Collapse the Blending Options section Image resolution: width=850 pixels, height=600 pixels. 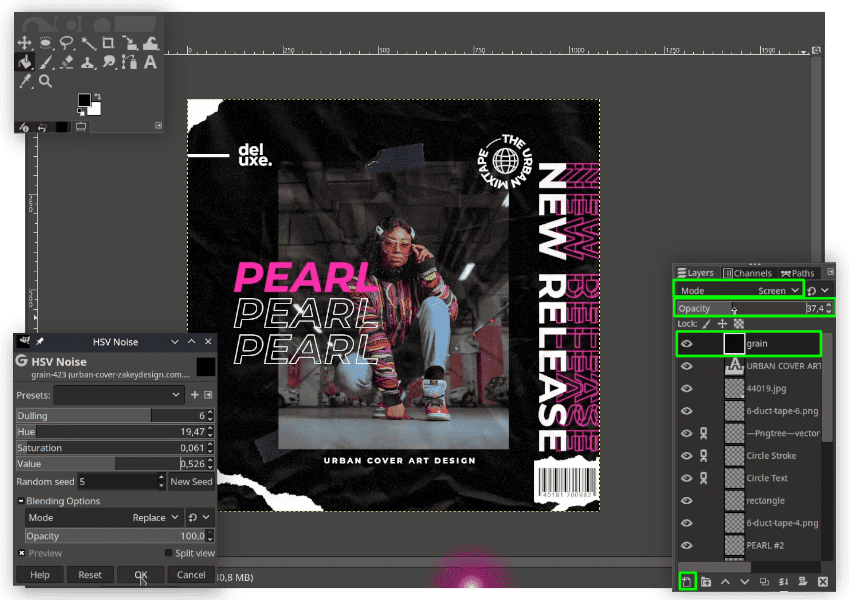click(x=21, y=501)
